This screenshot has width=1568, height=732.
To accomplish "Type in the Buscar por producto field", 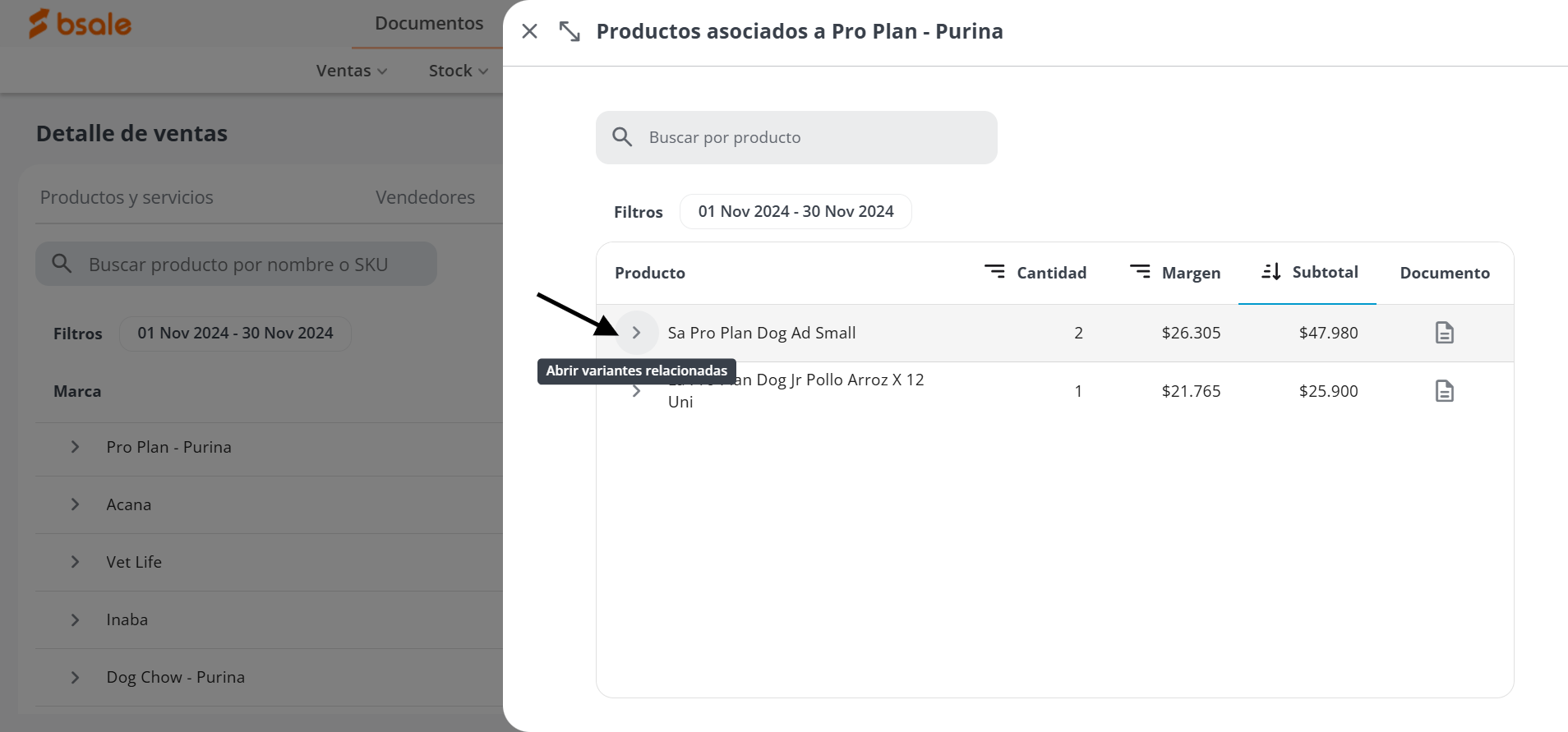I will coord(796,137).
